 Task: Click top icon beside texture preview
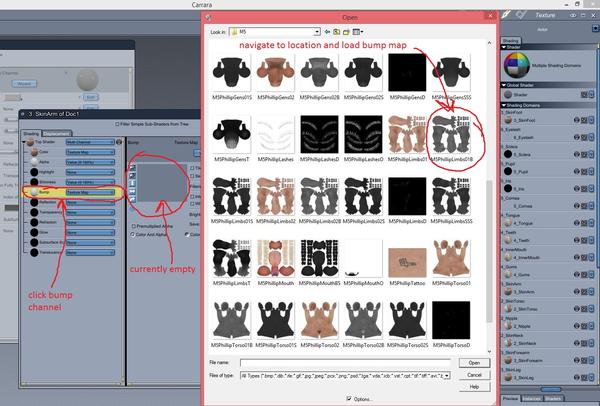pos(132,168)
